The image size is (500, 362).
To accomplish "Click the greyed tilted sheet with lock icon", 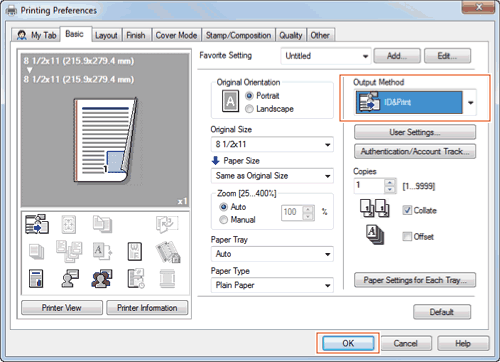I will pyautogui.click(x=168, y=252).
